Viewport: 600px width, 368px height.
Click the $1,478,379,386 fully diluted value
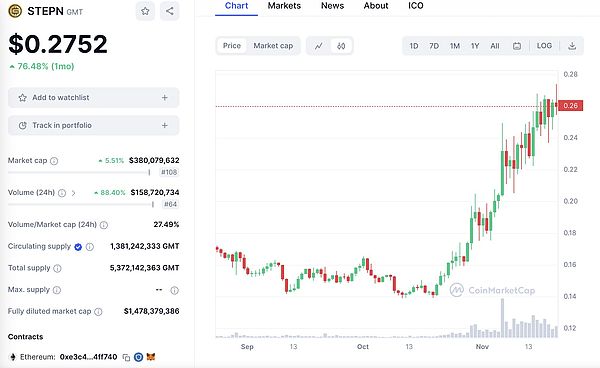[152, 311]
